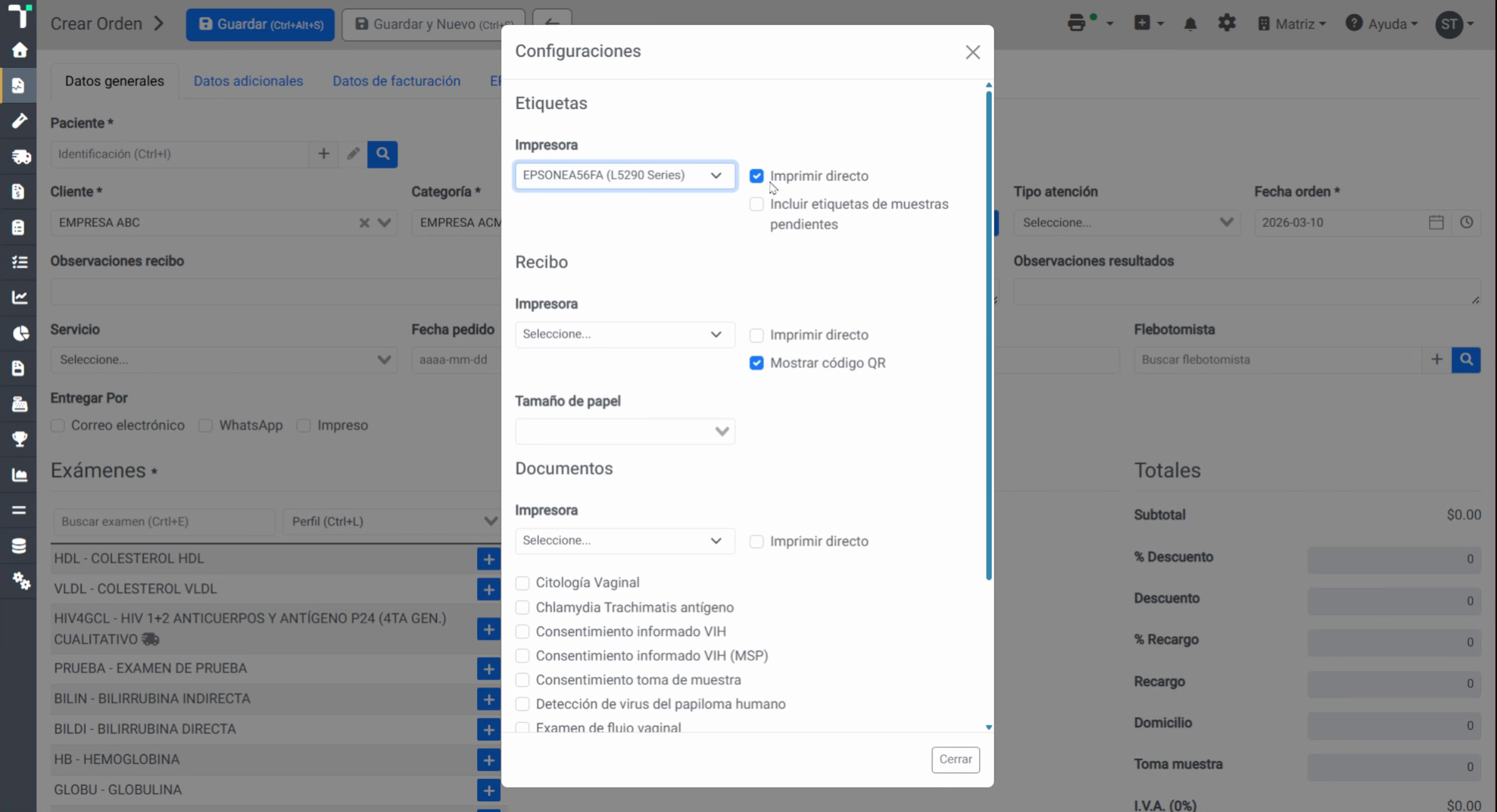Check Consentimiento toma de muestra

pyautogui.click(x=522, y=680)
